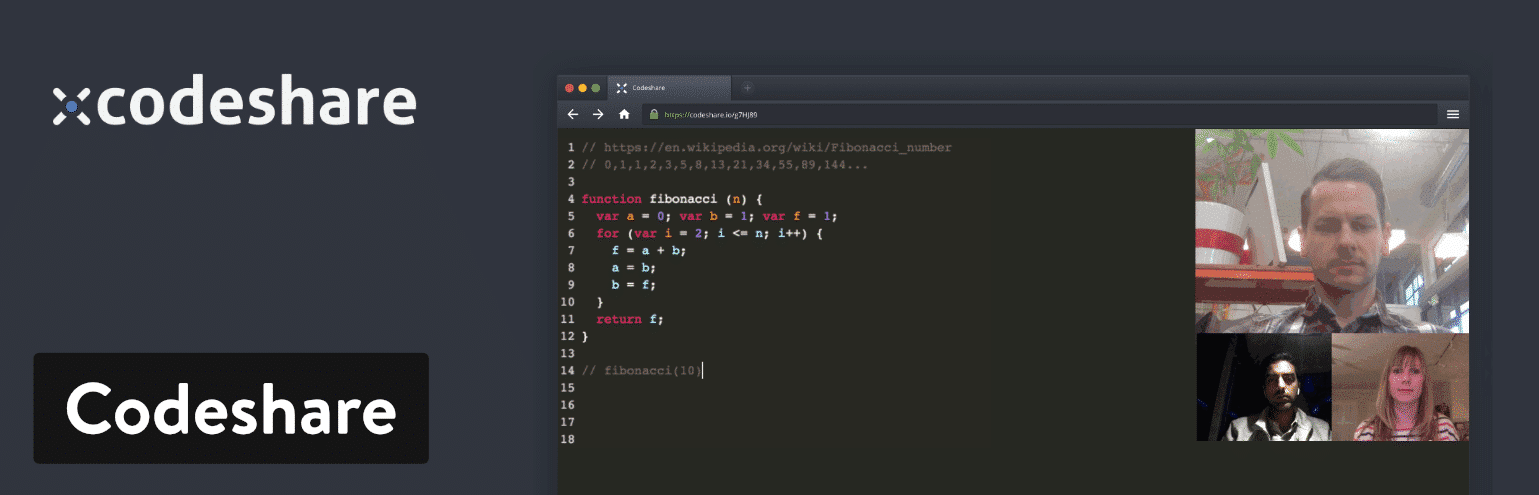The width and height of the screenshot is (1539, 495).
Task: Click the white Codeshare title label
Action: coord(231,408)
